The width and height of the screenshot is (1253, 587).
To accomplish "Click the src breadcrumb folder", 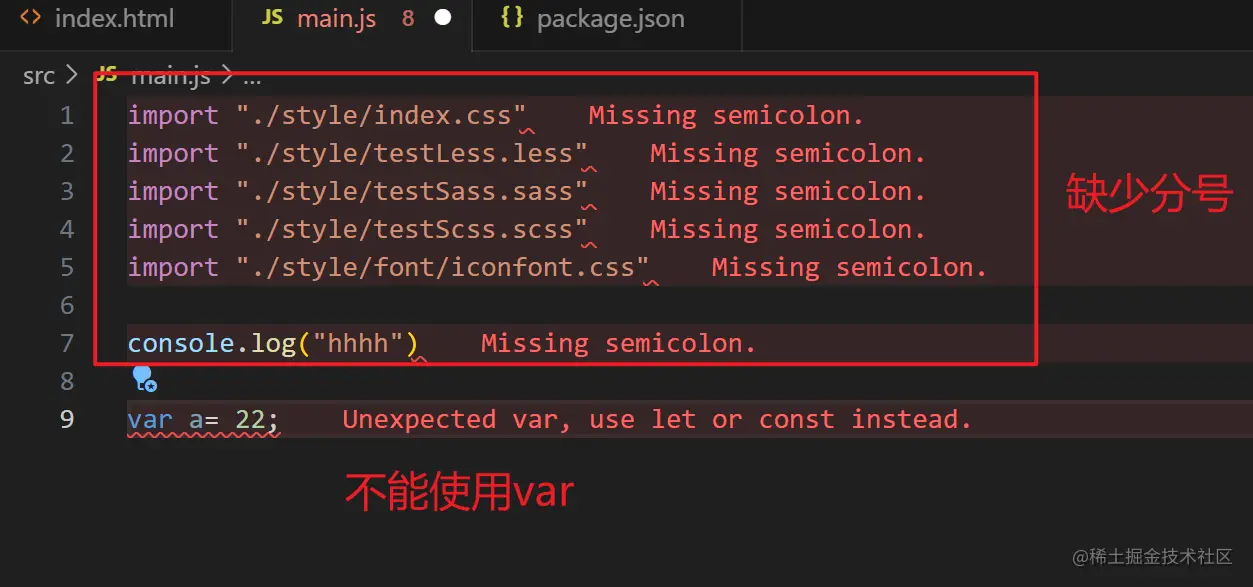I will 38,76.
